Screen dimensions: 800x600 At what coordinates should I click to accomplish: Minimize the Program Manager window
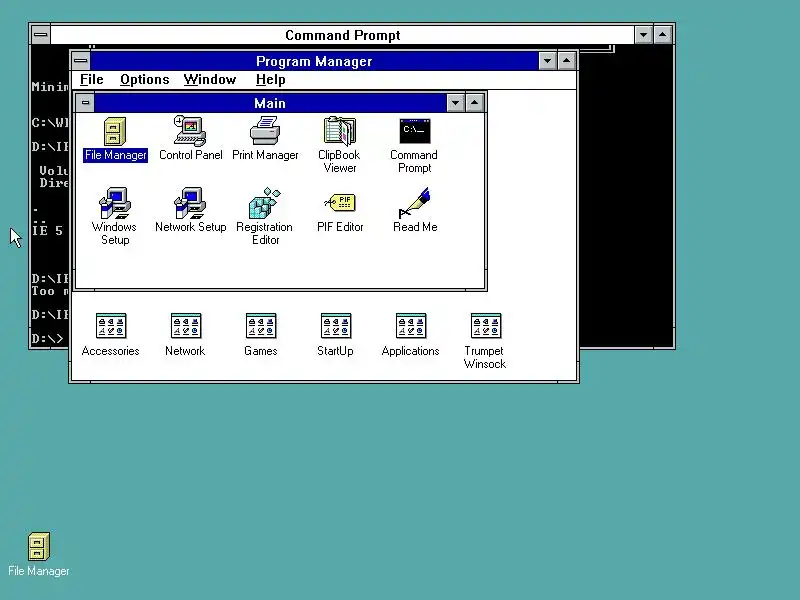click(547, 61)
